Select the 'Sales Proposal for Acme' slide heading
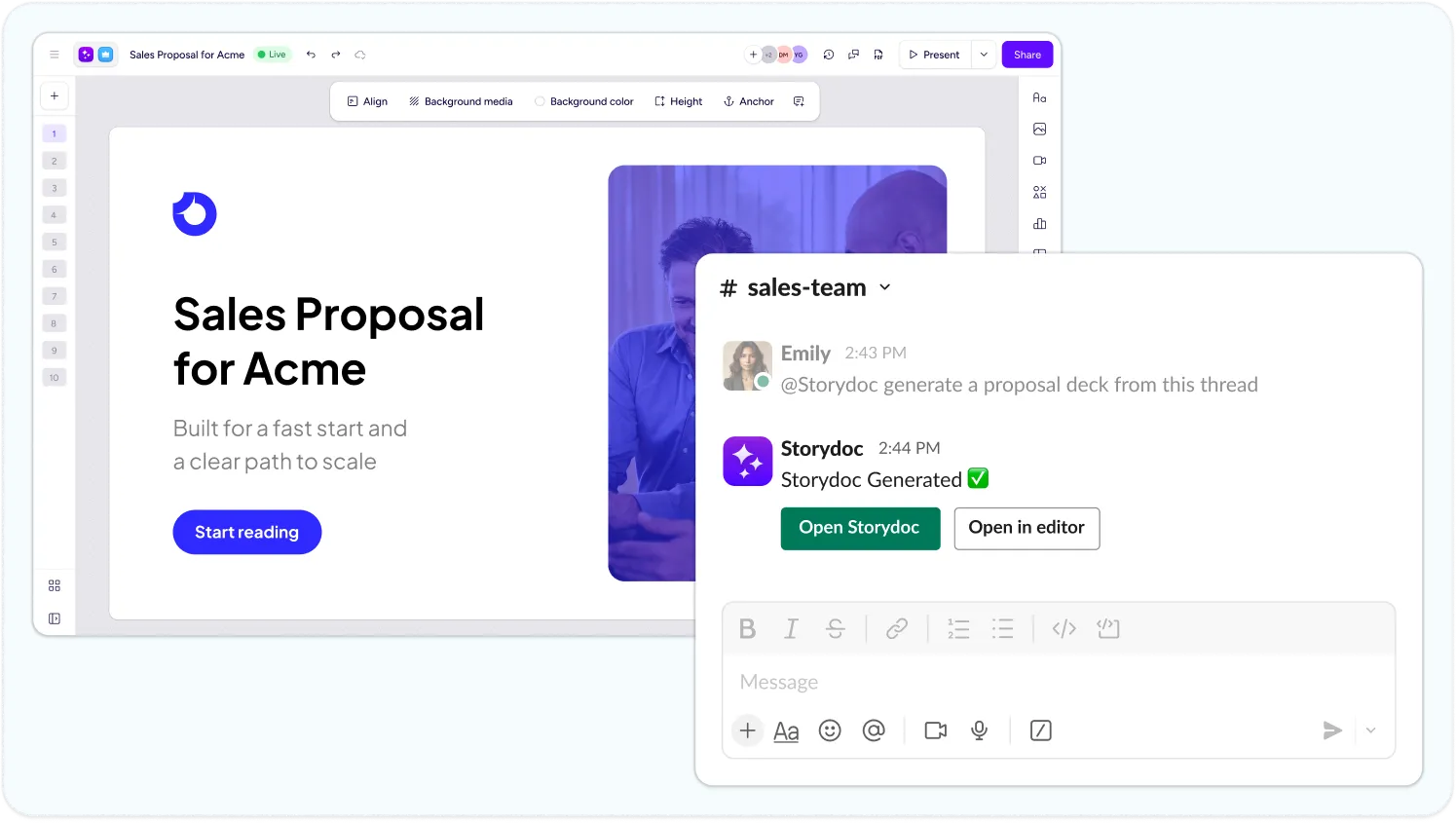 coord(328,342)
